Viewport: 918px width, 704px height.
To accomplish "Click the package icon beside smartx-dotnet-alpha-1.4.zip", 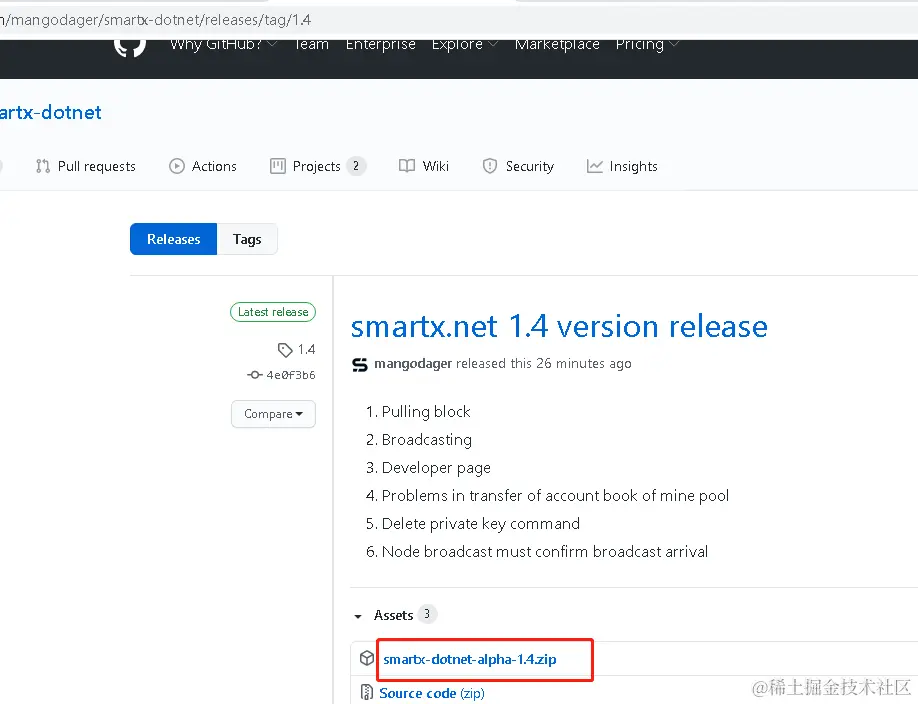I will point(367,658).
